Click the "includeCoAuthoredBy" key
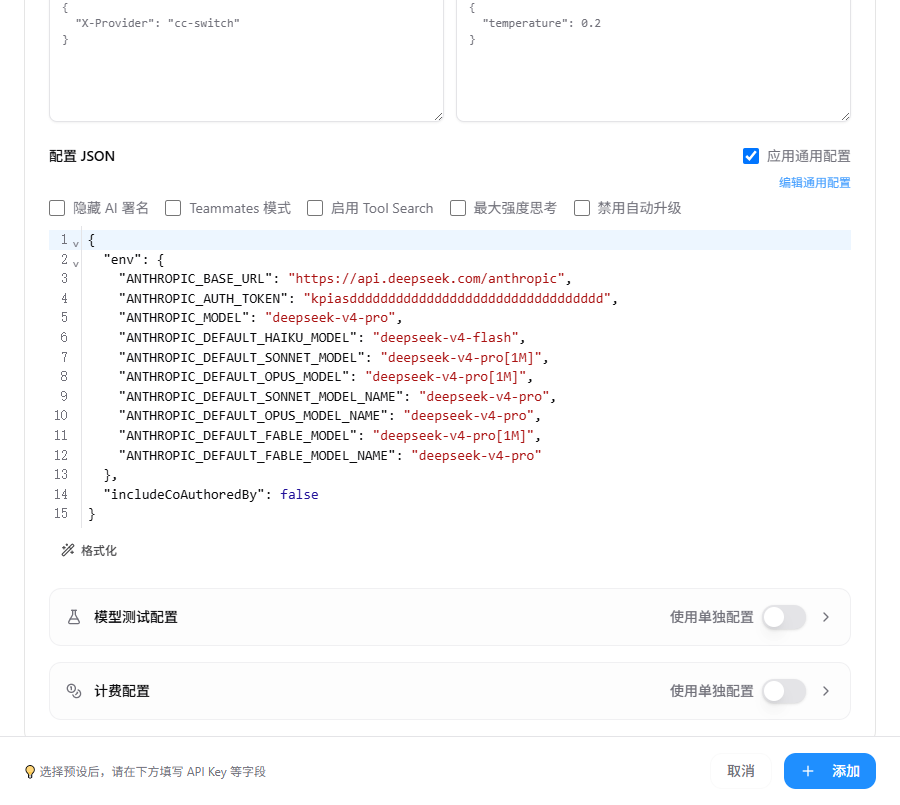The height and width of the screenshot is (805, 900). click(184, 494)
